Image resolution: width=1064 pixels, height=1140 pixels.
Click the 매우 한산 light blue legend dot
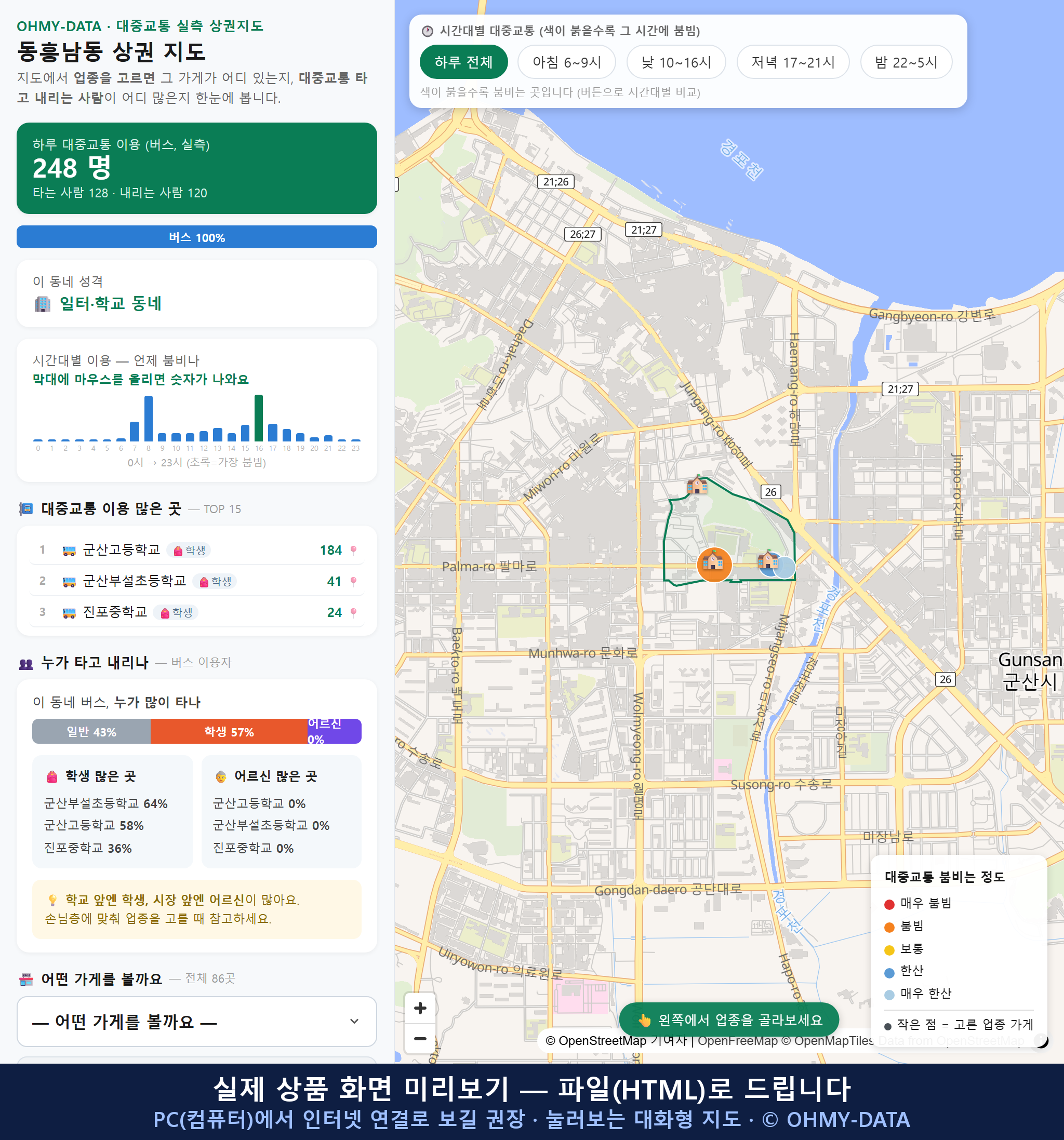(x=889, y=995)
